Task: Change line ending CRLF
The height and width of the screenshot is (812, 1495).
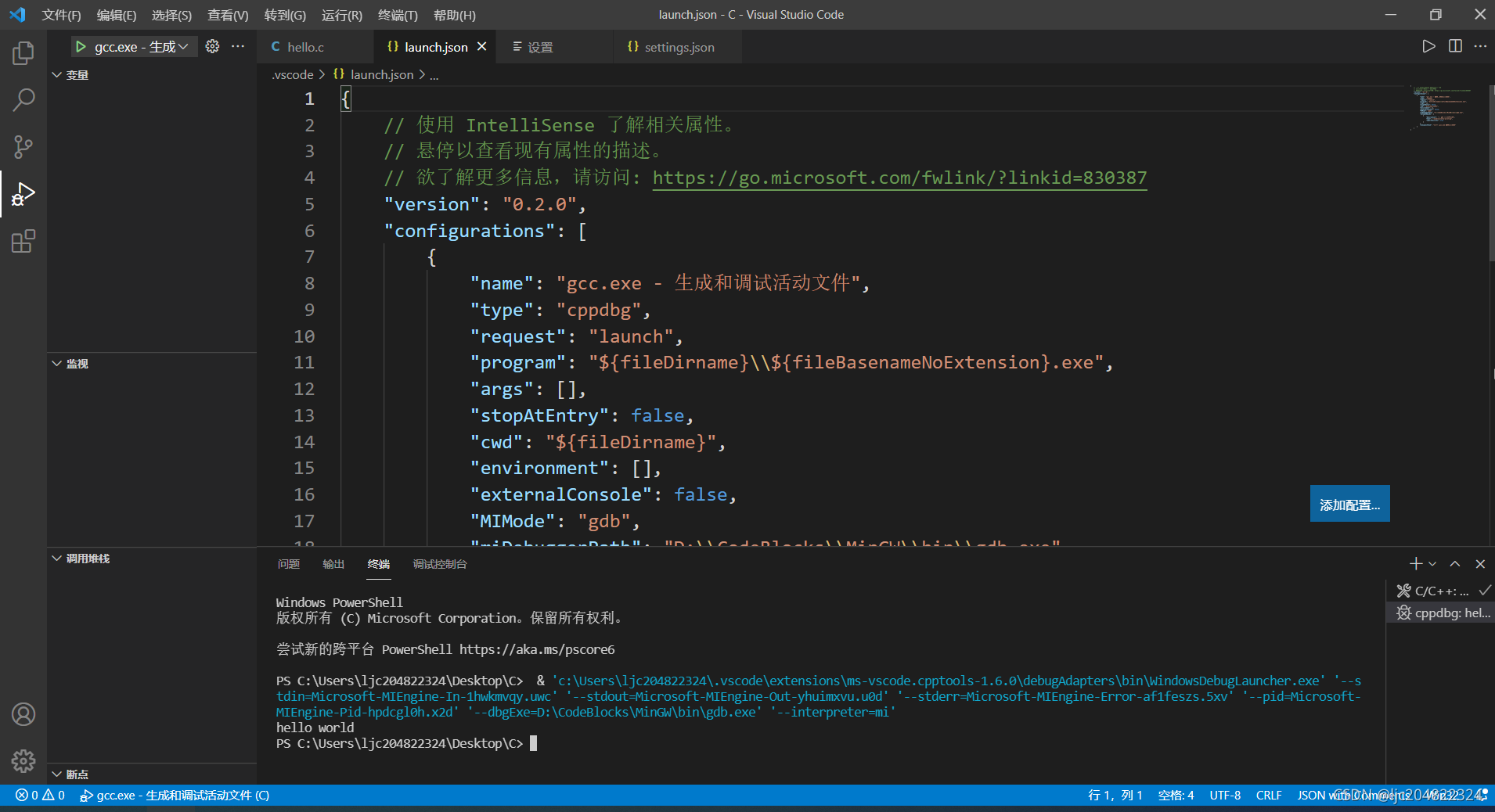Action: (x=1269, y=796)
